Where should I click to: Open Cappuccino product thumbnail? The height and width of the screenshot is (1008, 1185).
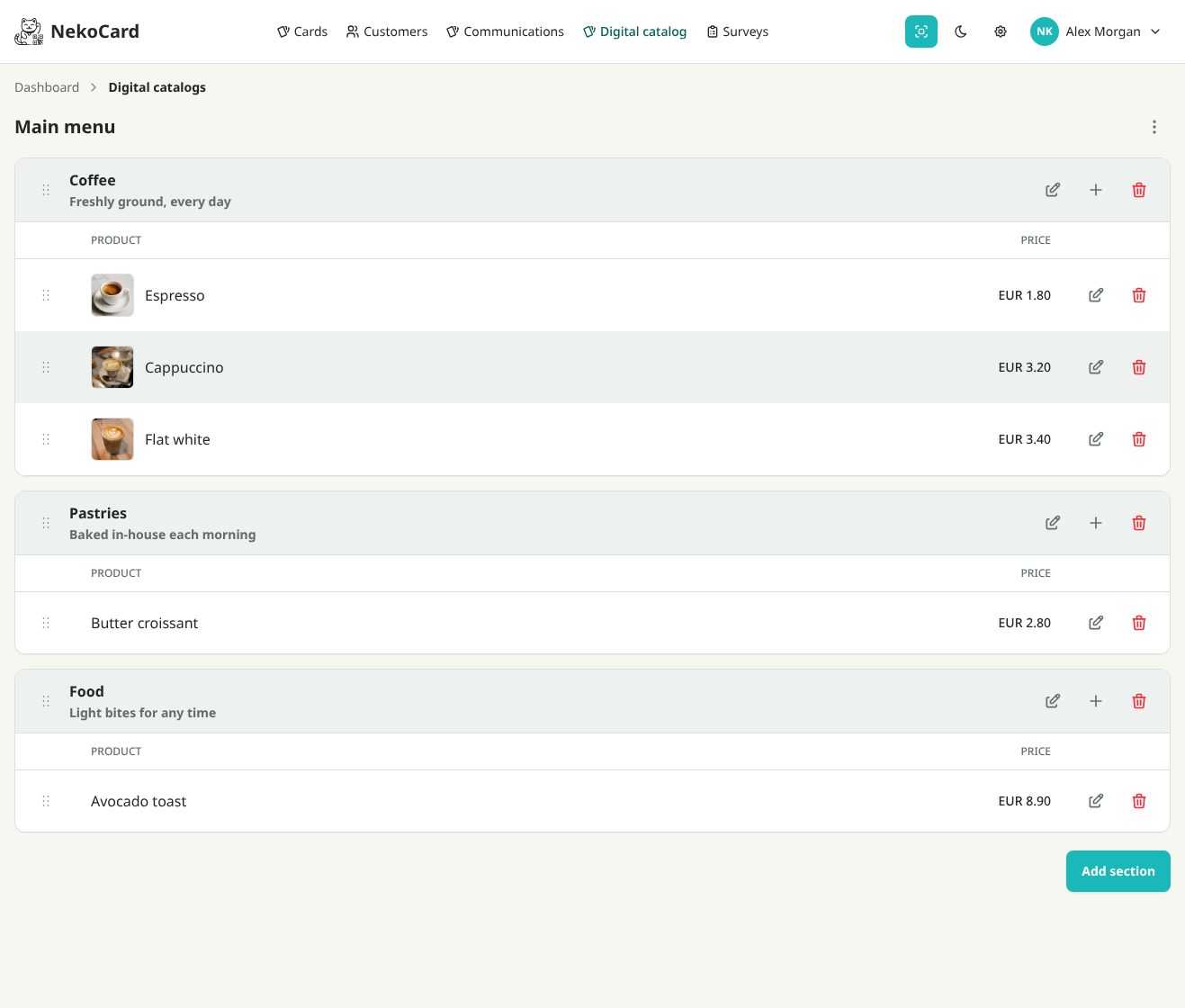click(x=112, y=367)
